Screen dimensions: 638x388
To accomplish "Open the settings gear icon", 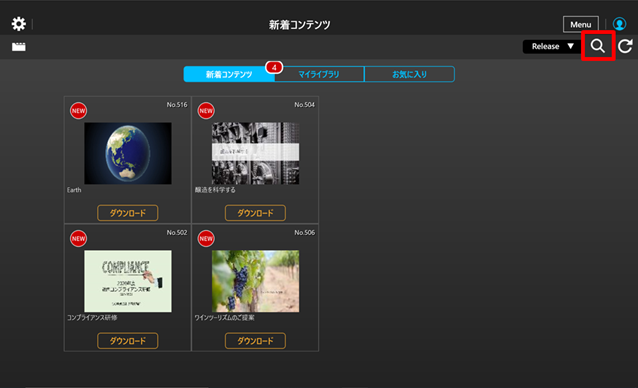I will click(x=19, y=24).
